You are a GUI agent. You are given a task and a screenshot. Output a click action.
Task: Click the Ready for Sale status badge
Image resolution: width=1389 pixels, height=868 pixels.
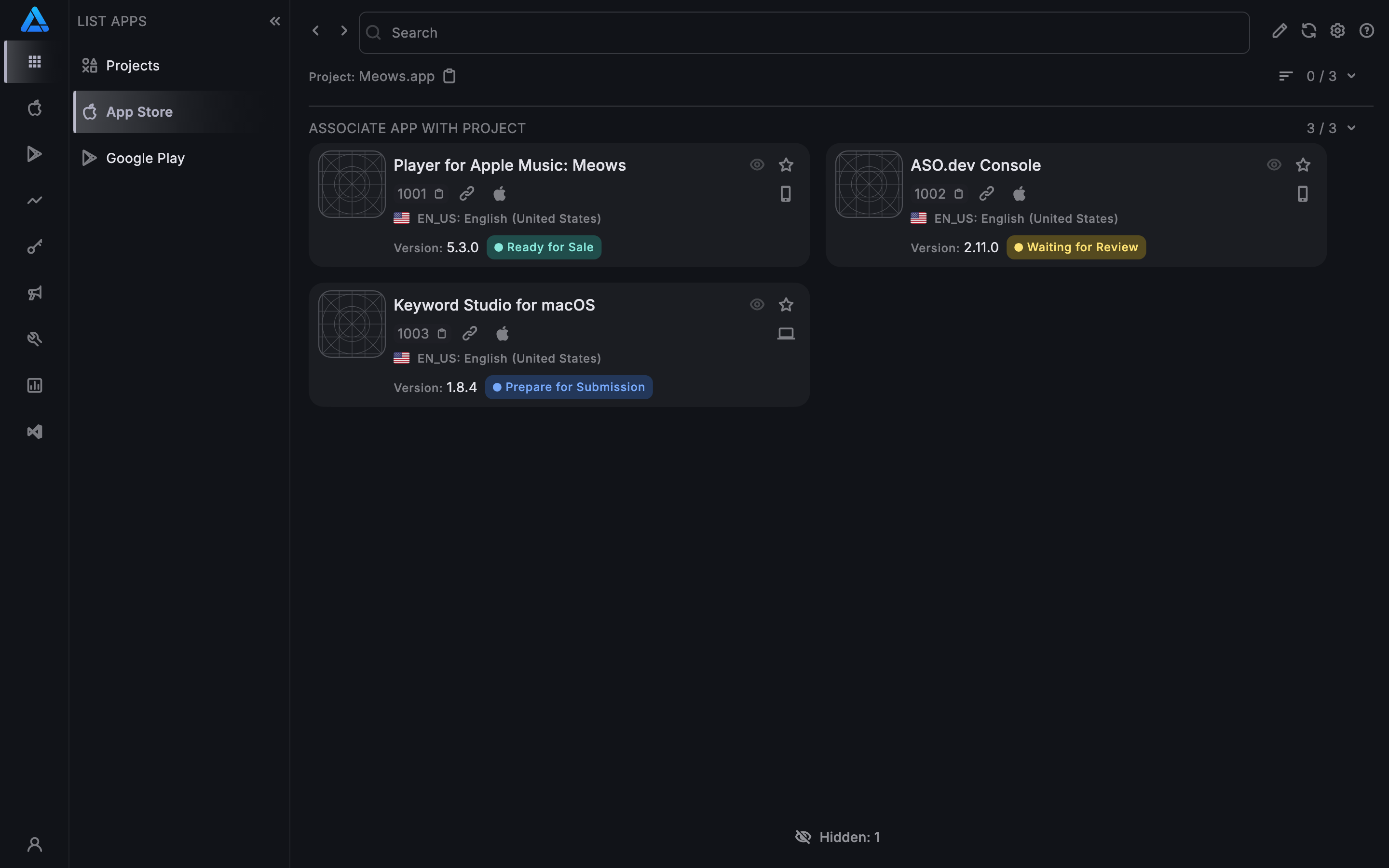(x=544, y=247)
